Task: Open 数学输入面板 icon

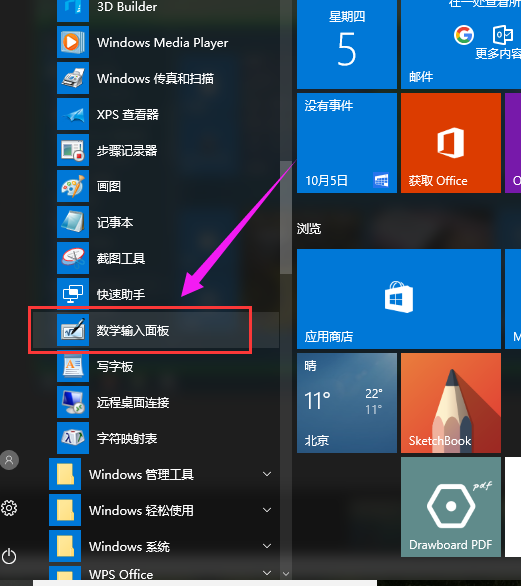Action: pyautogui.click(x=73, y=330)
